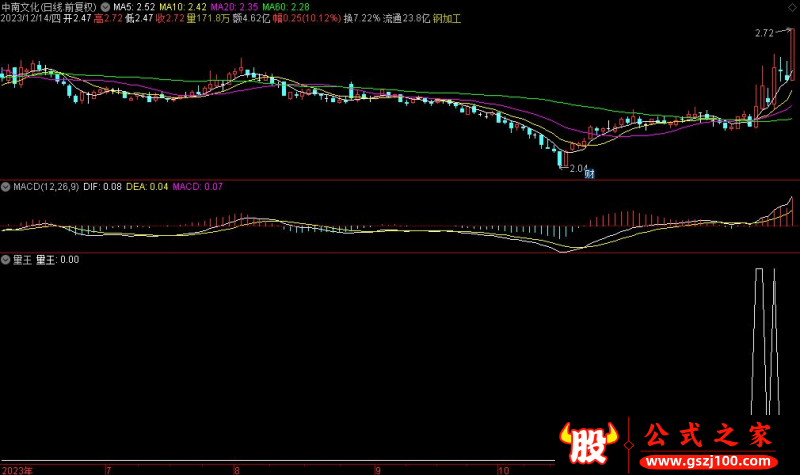The width and height of the screenshot is (800, 475).
Task: Open the 钢加工 sector link
Action: point(447,18)
